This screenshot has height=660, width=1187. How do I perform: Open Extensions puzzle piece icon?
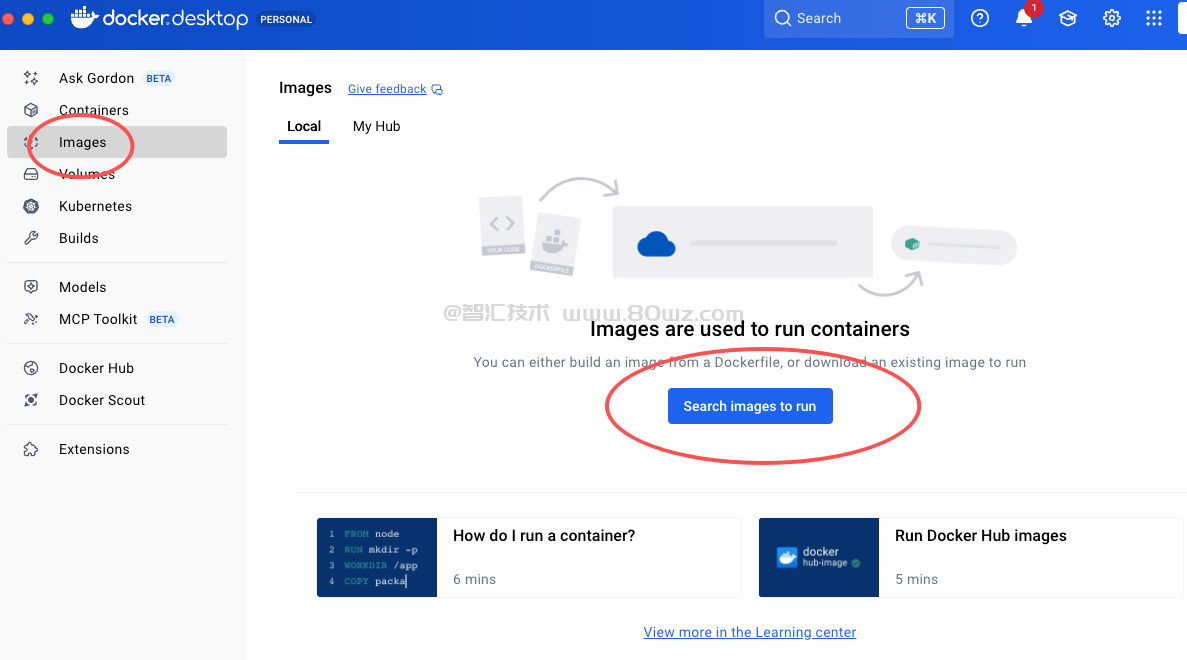(x=31, y=449)
